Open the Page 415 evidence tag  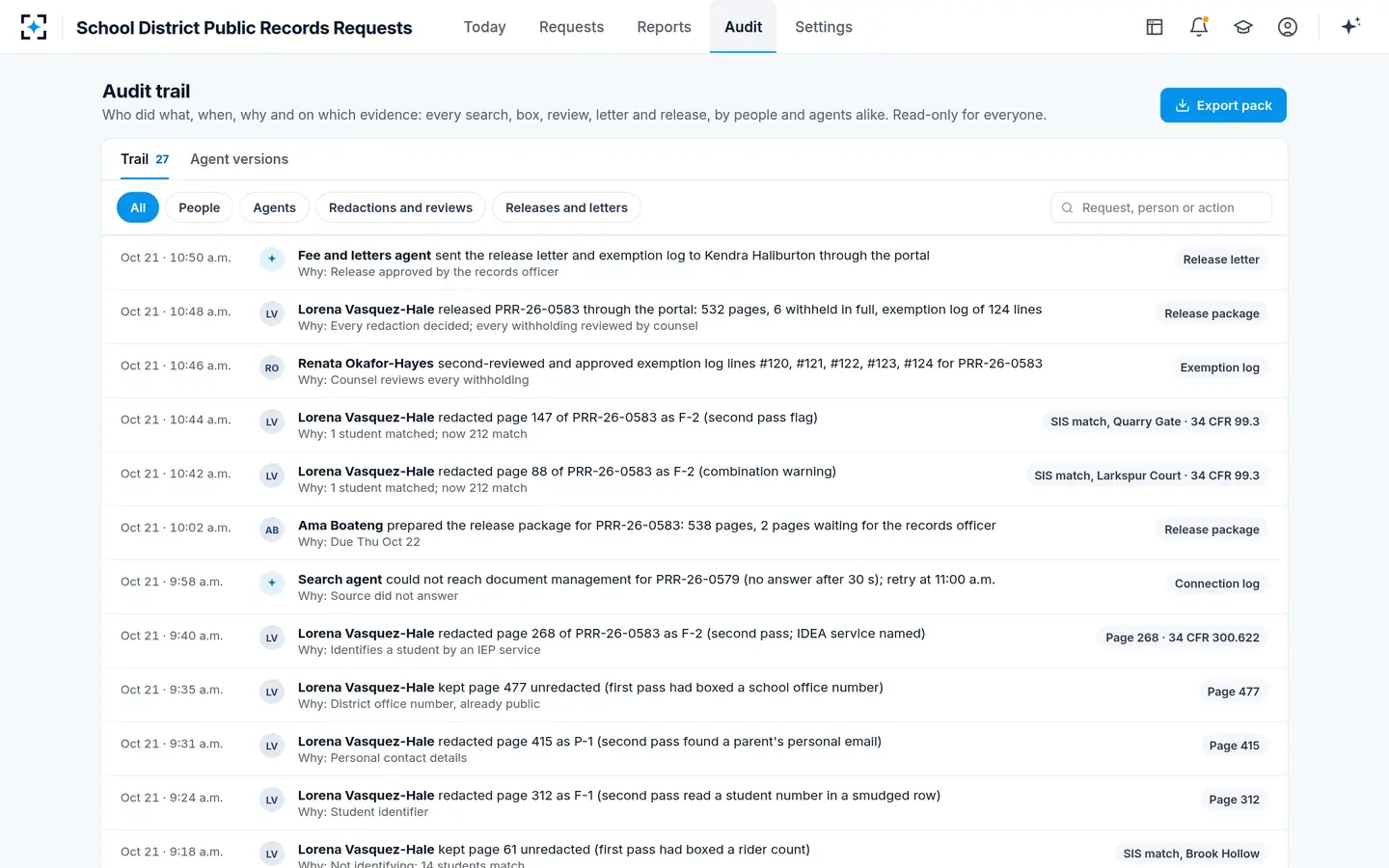pyautogui.click(x=1235, y=746)
